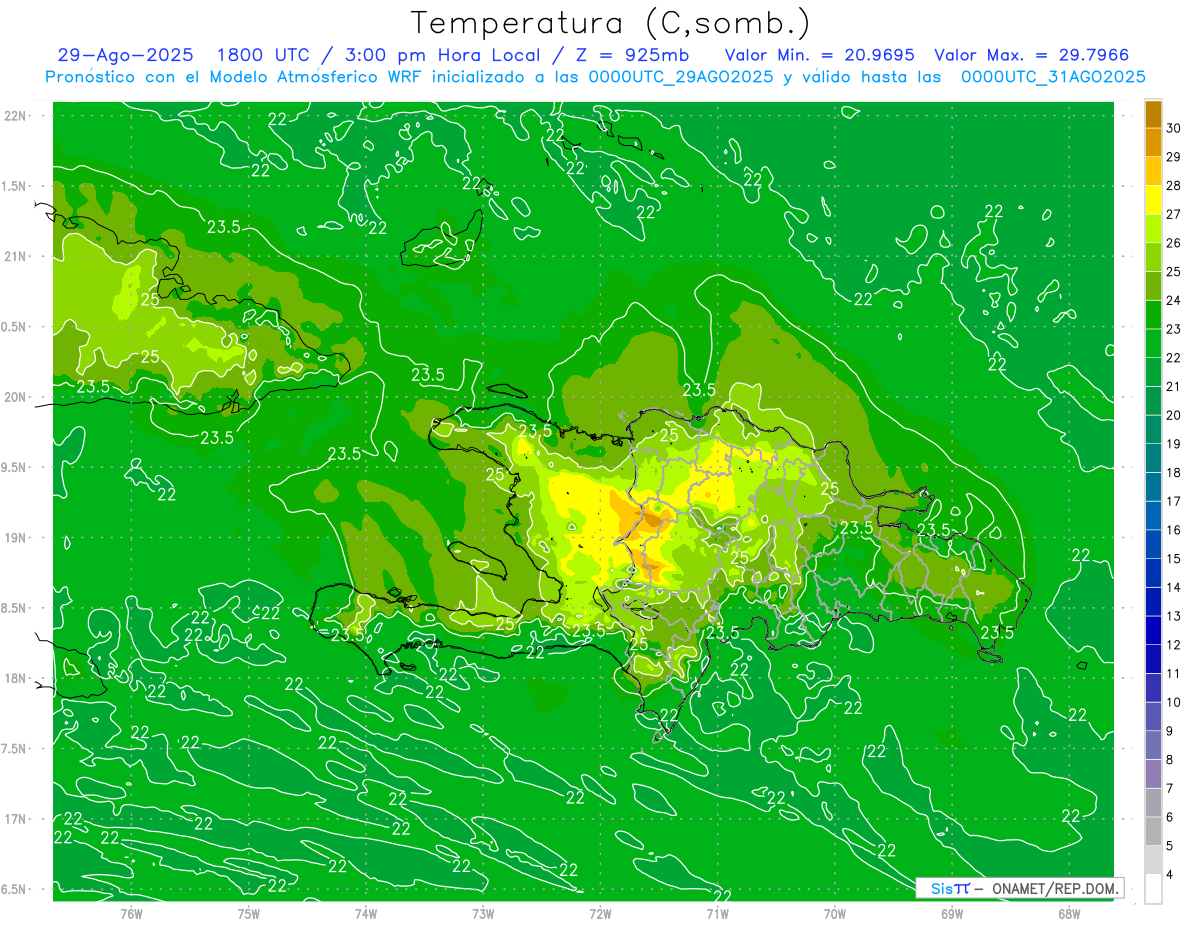Click the legend swatch between 22 and 23
The height and width of the screenshot is (927, 1200).
click(1153, 343)
